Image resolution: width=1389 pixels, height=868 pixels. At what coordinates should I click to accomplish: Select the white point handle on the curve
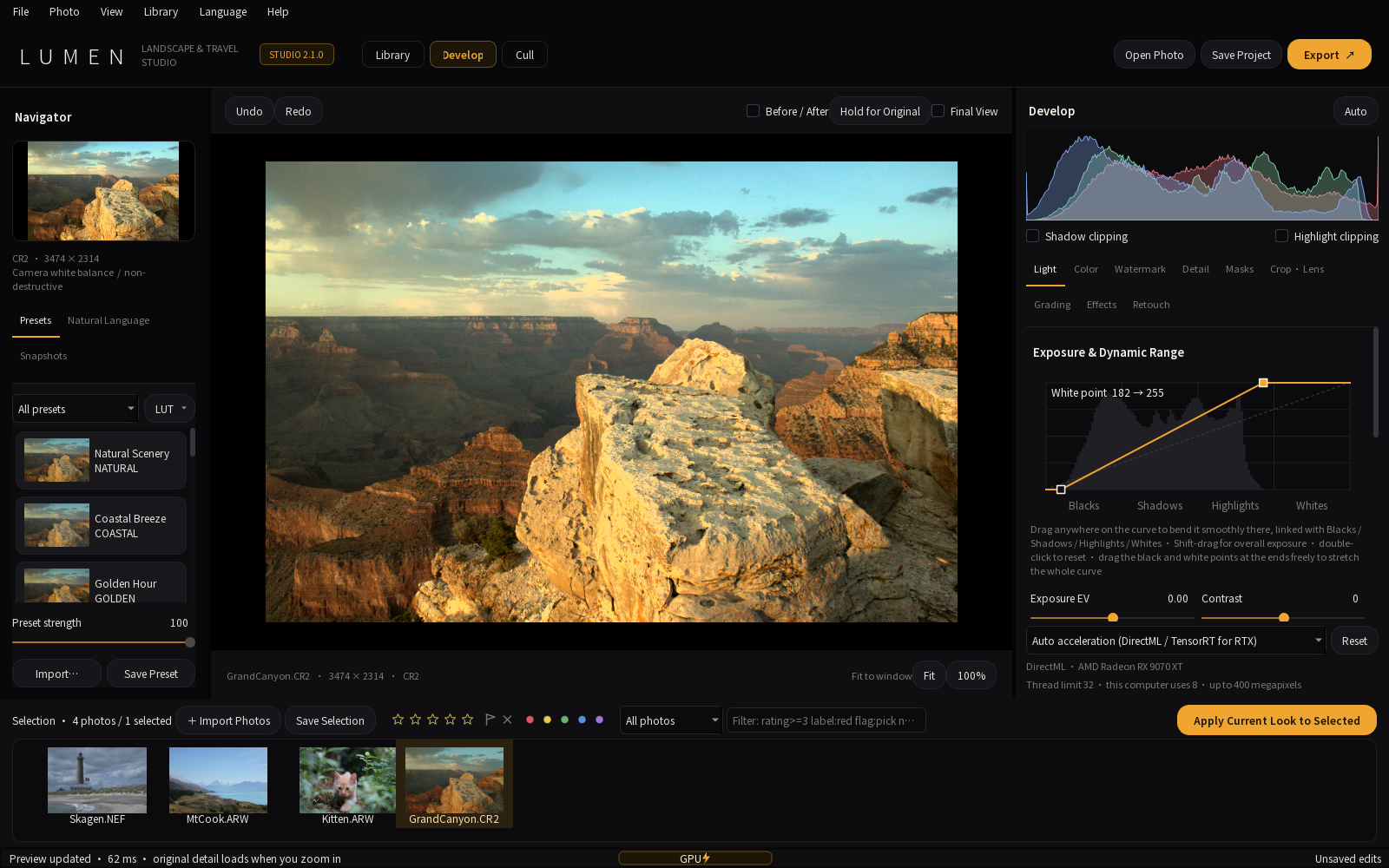[x=1263, y=383]
